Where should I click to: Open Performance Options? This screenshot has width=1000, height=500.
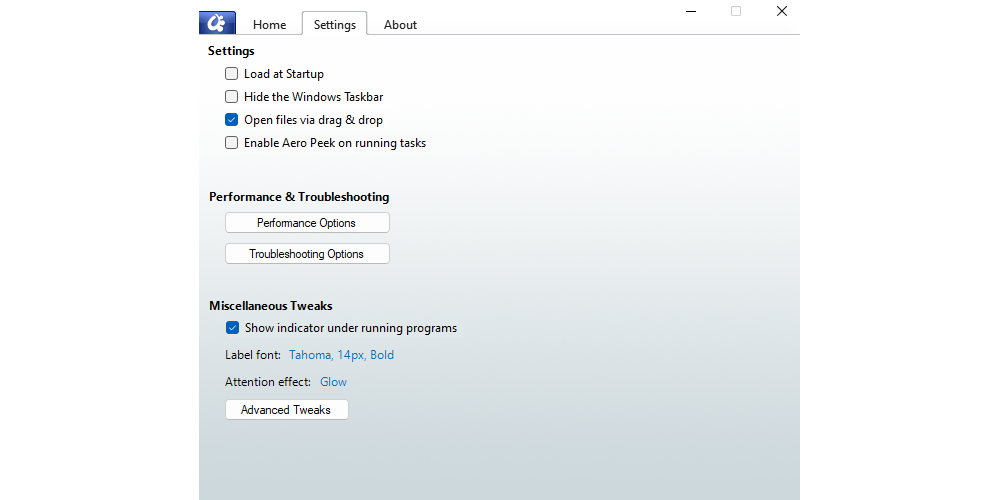[307, 223]
